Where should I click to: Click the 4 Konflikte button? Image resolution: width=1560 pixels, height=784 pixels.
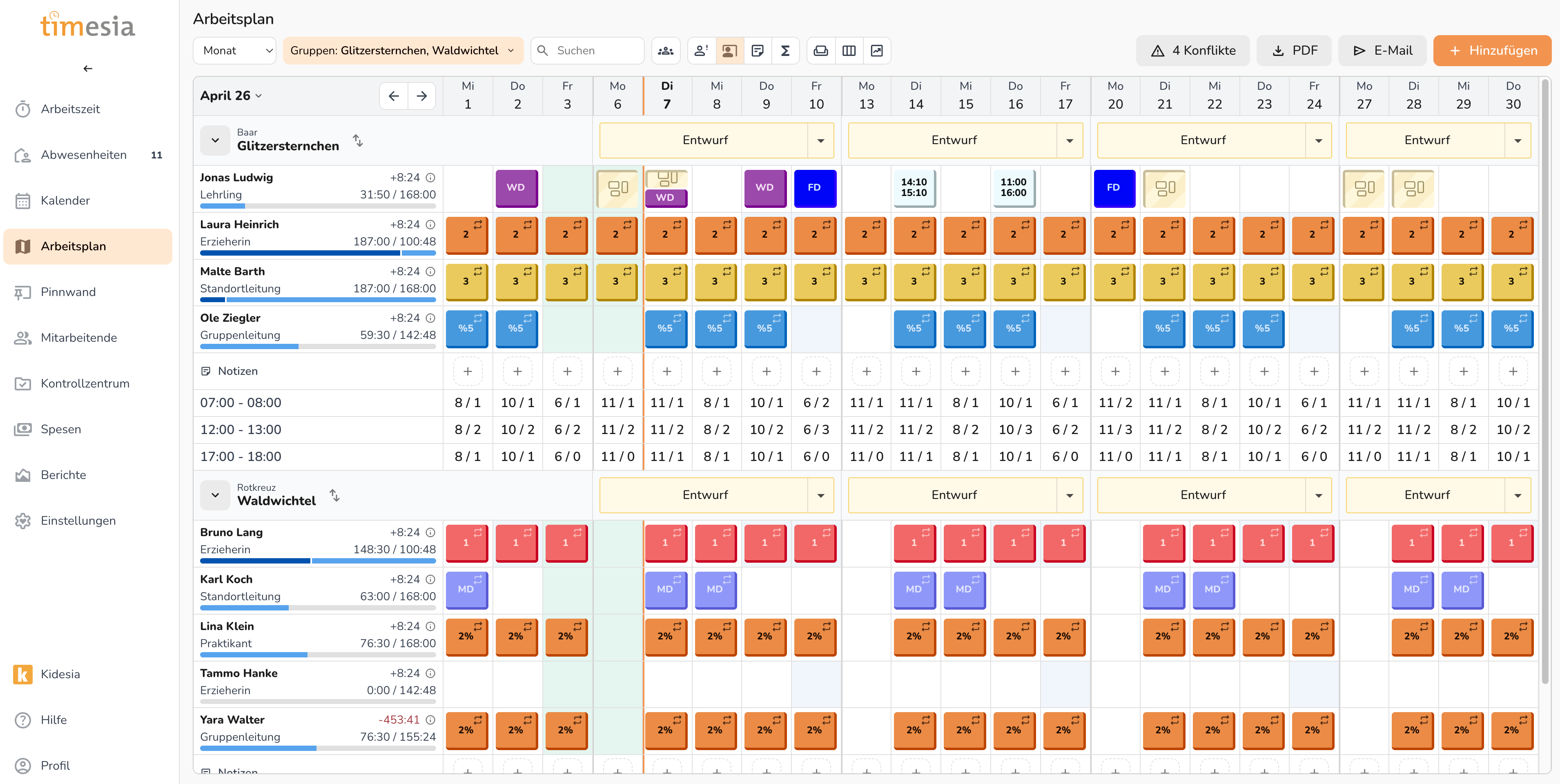tap(1192, 51)
